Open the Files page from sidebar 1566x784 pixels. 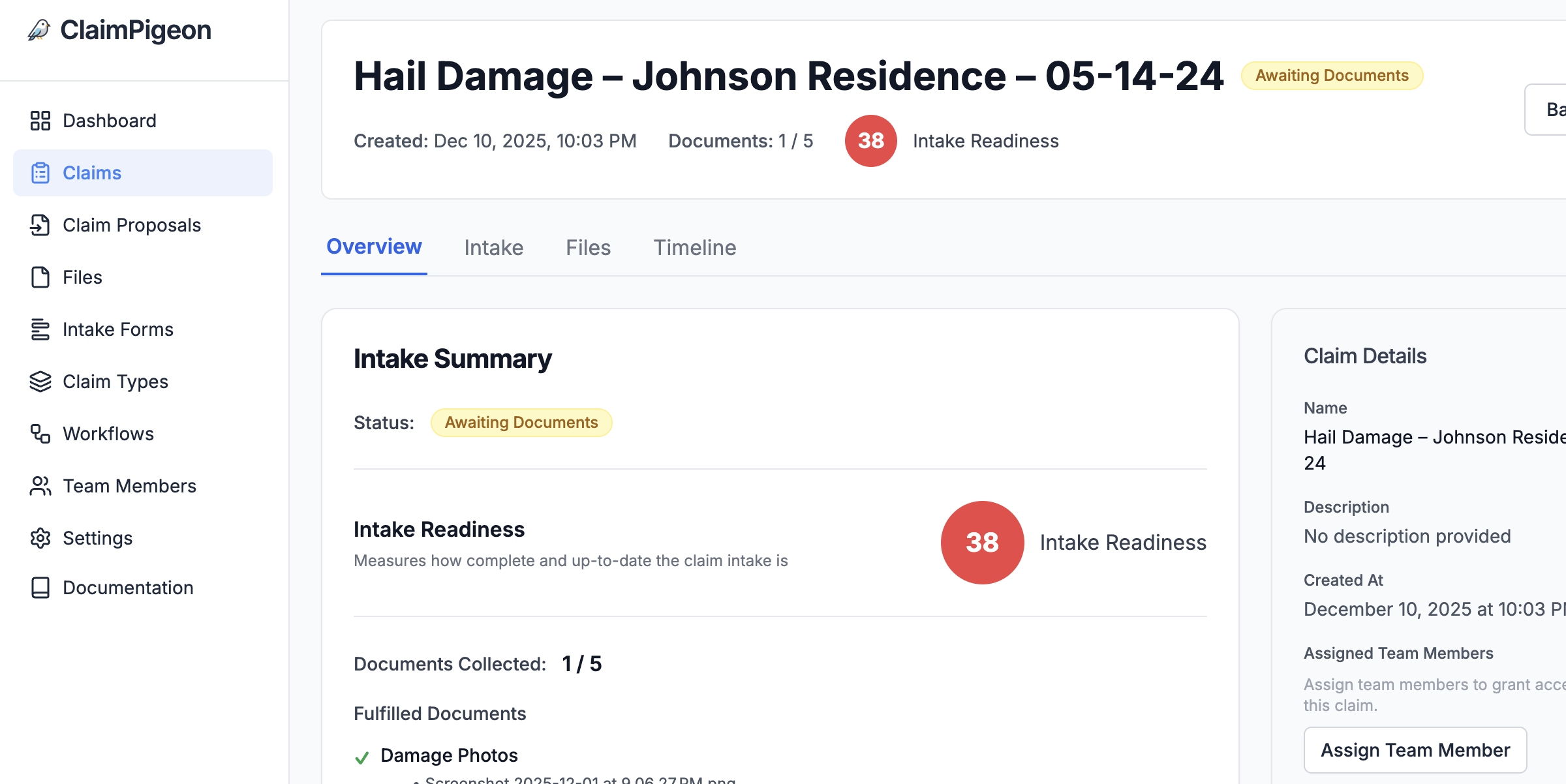pos(82,277)
